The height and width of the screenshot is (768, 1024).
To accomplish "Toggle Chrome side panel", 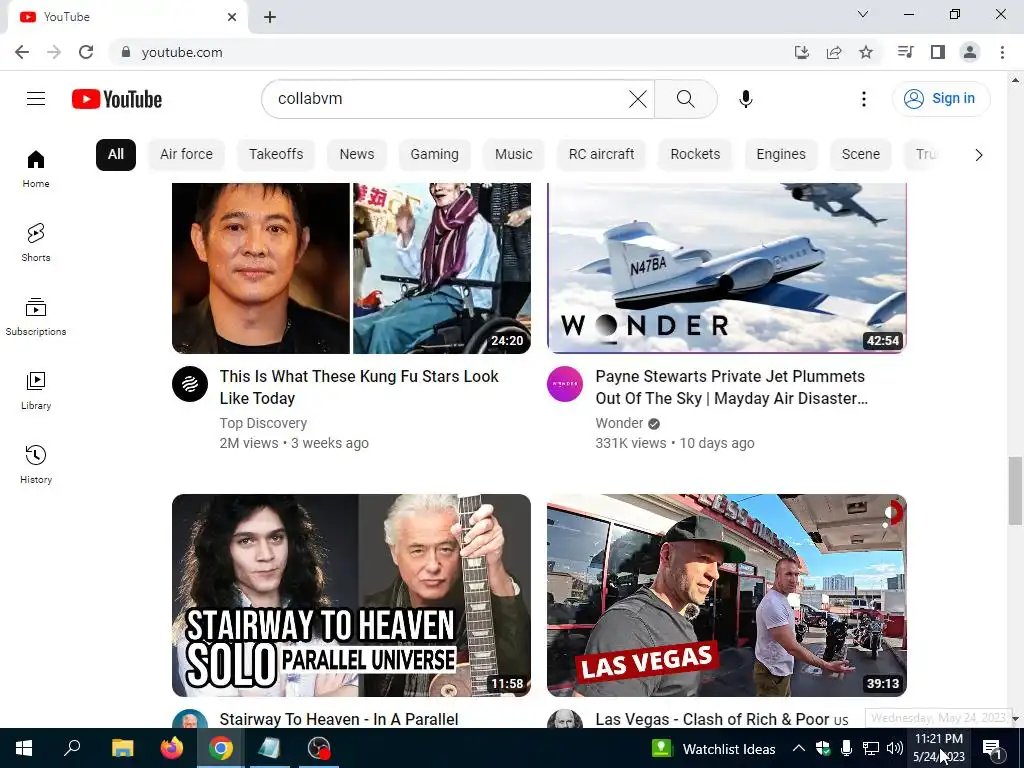I will click(x=938, y=52).
